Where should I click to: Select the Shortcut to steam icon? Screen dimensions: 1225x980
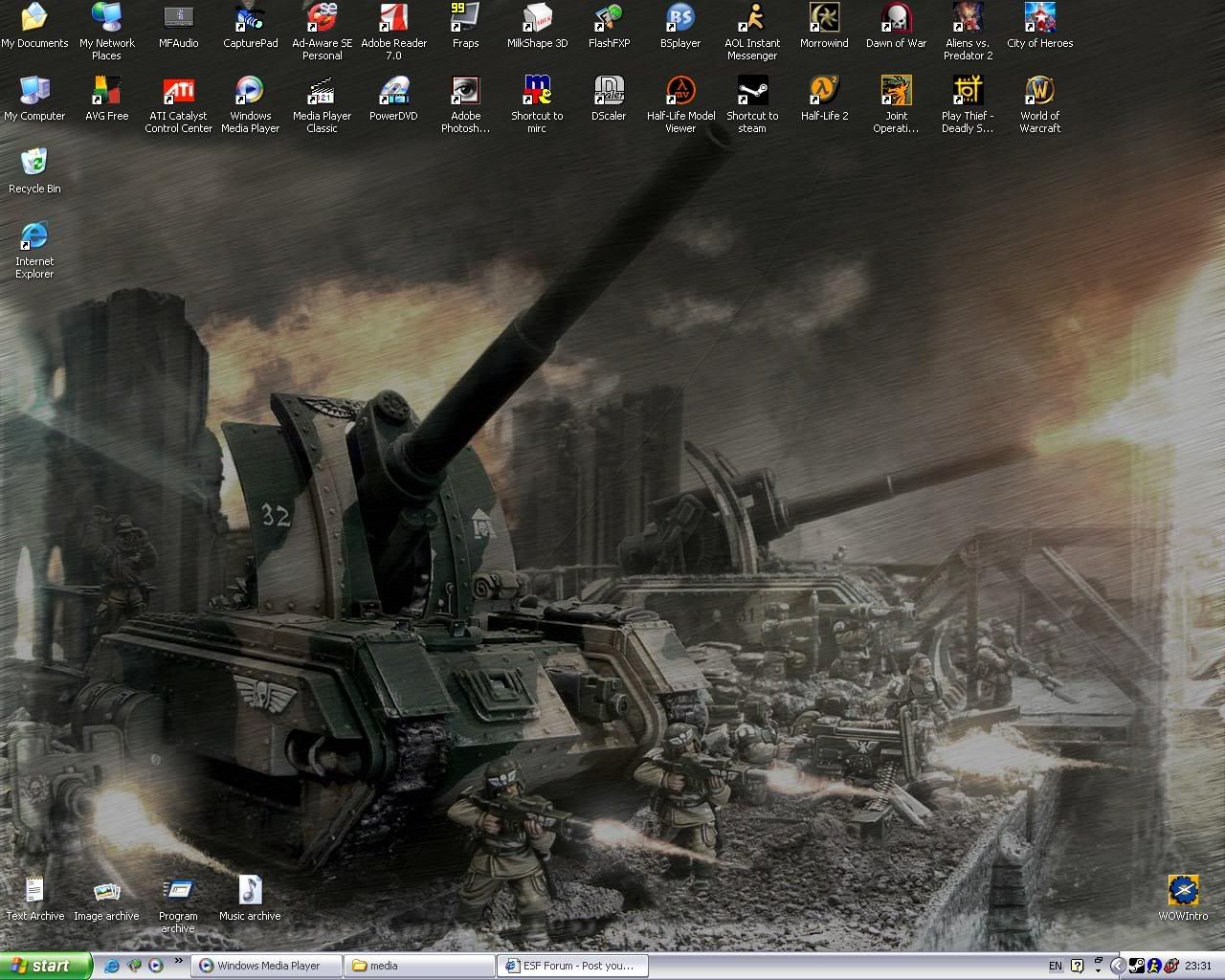[752, 104]
